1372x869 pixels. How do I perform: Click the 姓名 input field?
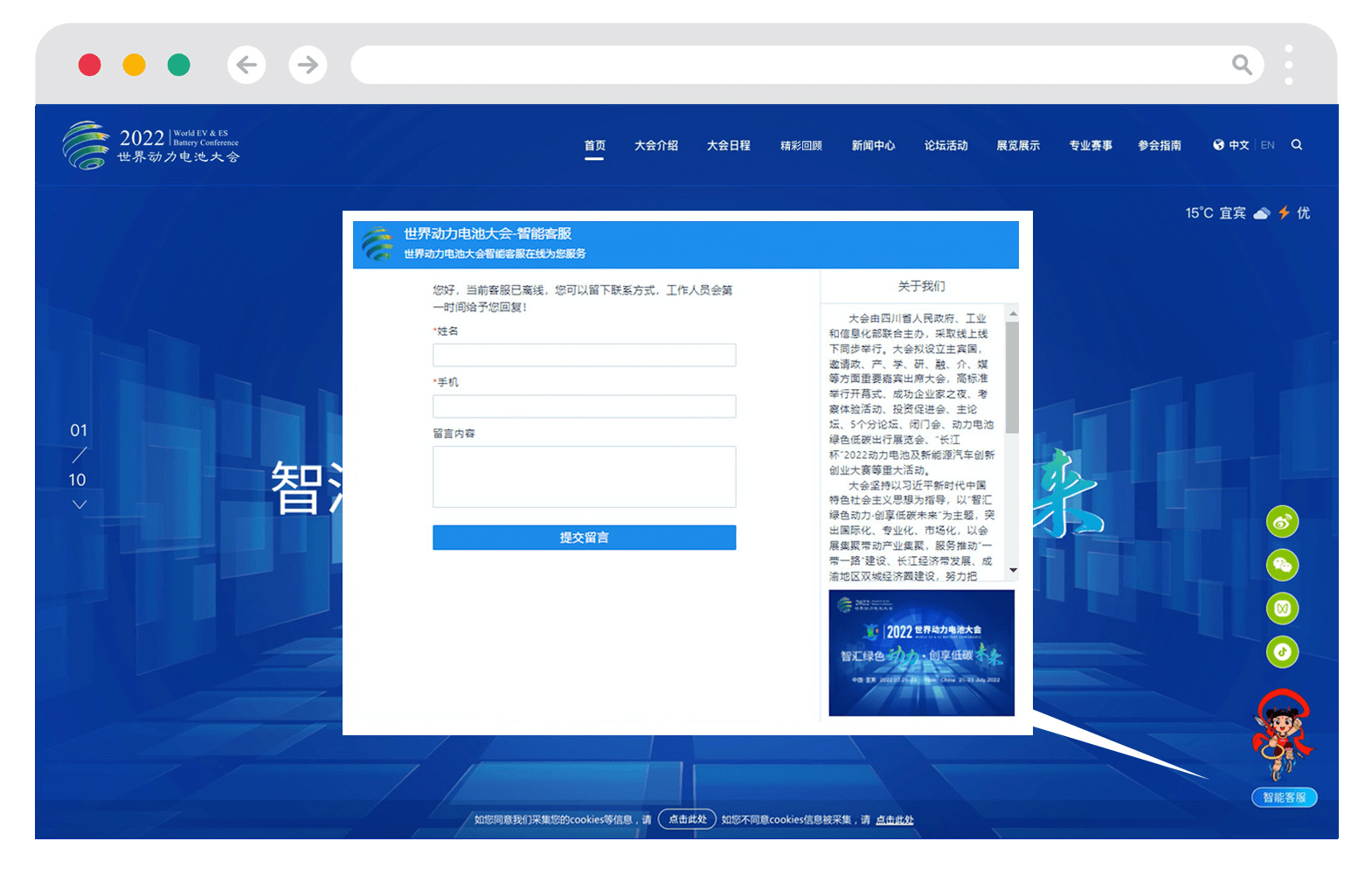pos(584,355)
